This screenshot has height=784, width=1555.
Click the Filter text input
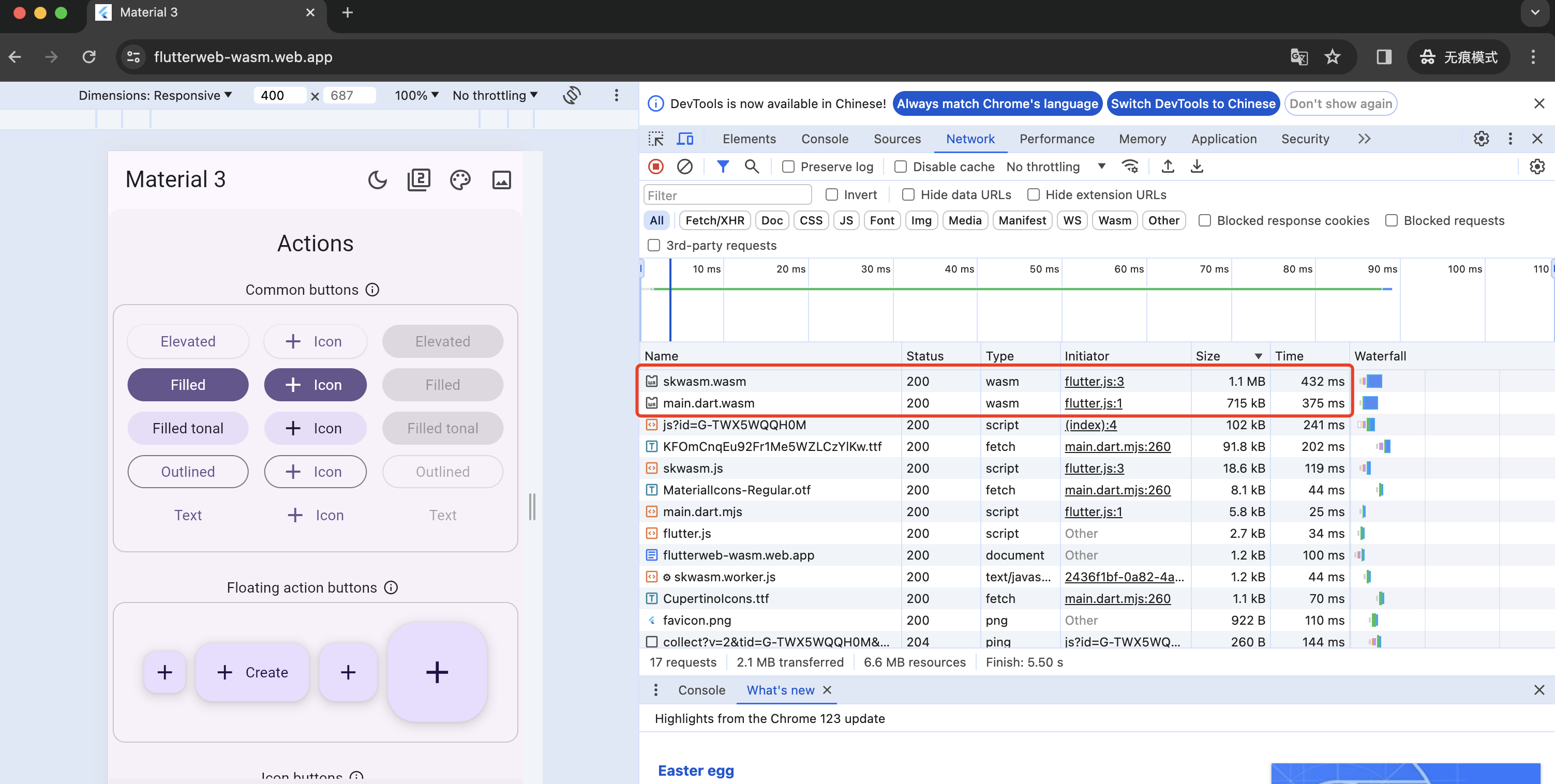(727, 195)
